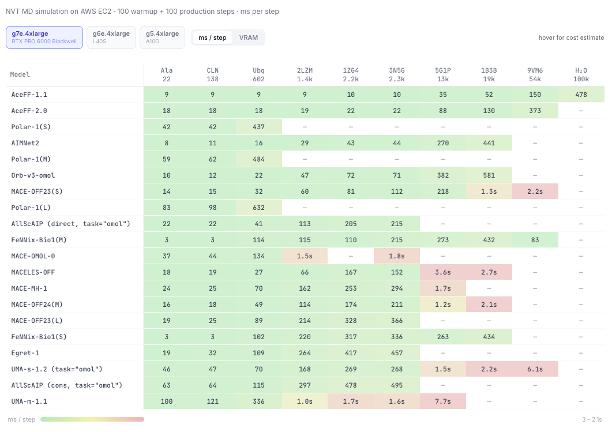Select the Polar-1(M) model row label
This screenshot has width=612, height=432.
click(31, 159)
